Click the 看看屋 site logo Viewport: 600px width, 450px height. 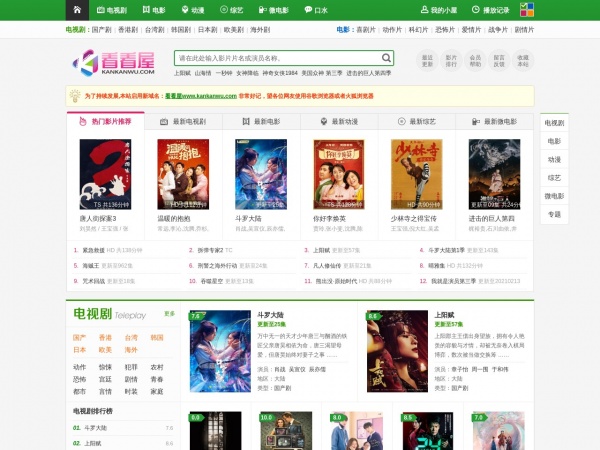pos(114,63)
